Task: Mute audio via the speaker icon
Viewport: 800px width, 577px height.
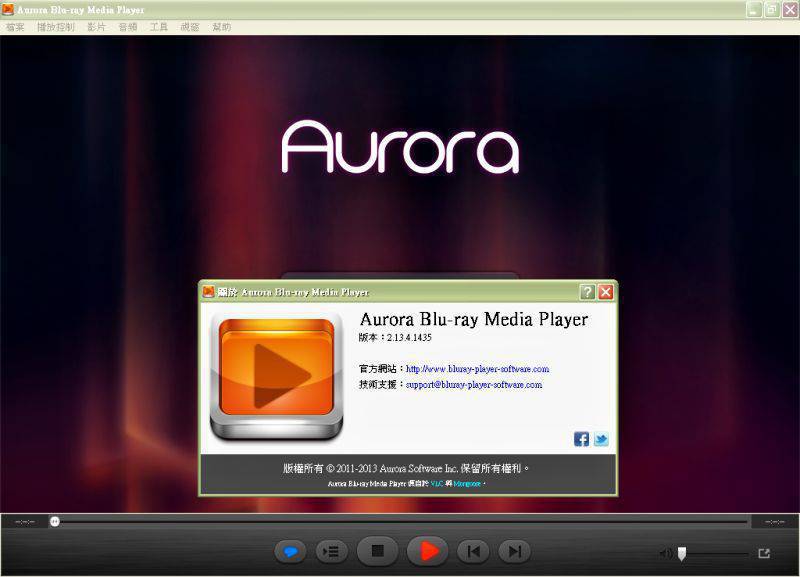Action: tap(665, 554)
